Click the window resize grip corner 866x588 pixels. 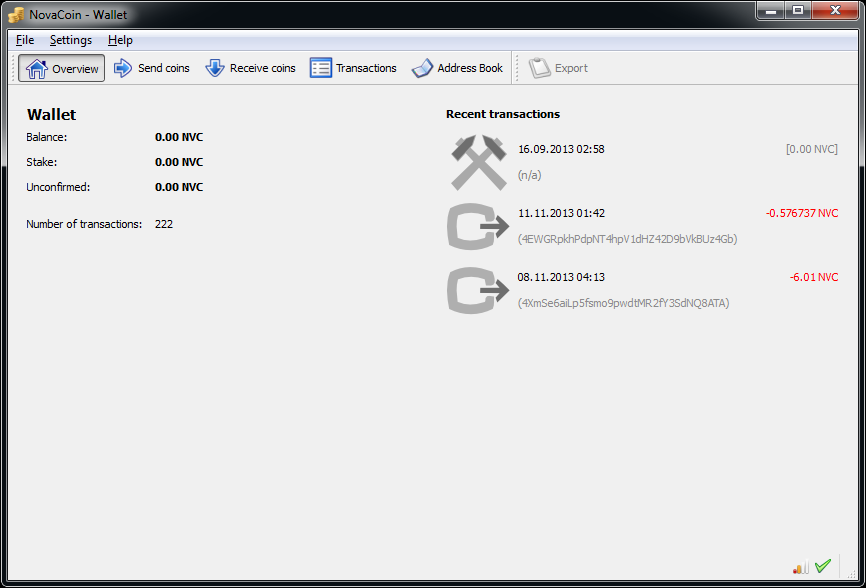coord(852,574)
